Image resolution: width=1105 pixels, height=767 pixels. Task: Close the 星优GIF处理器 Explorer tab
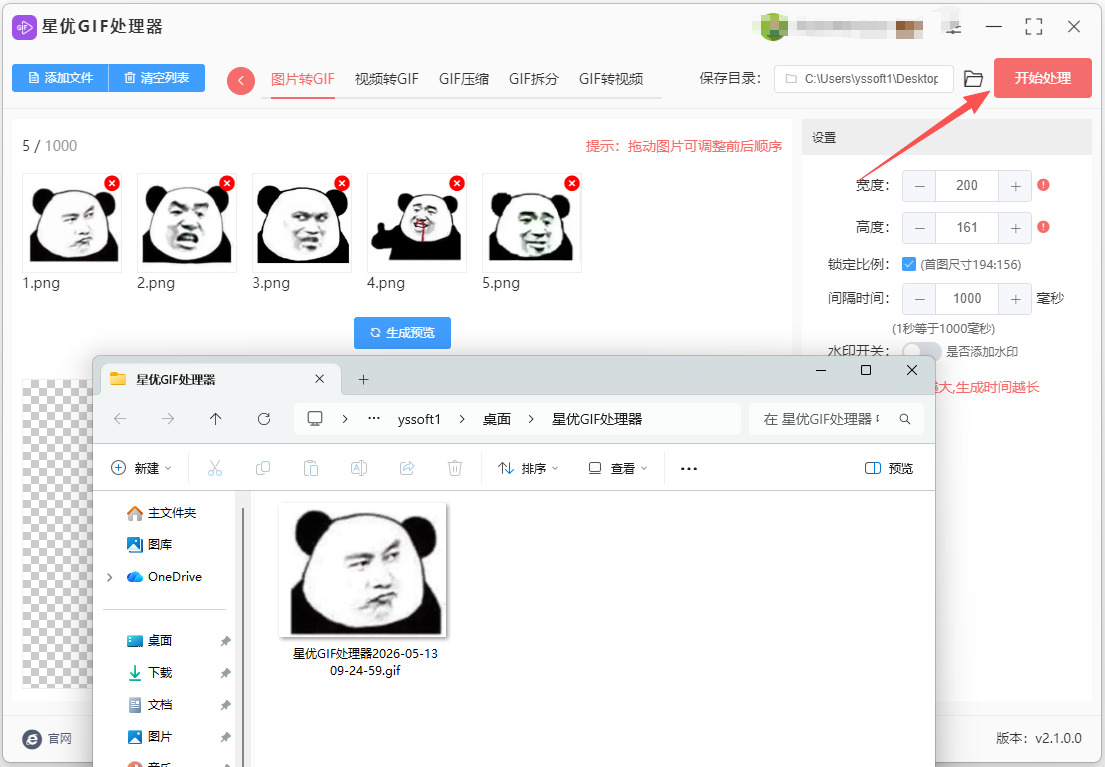coord(319,379)
